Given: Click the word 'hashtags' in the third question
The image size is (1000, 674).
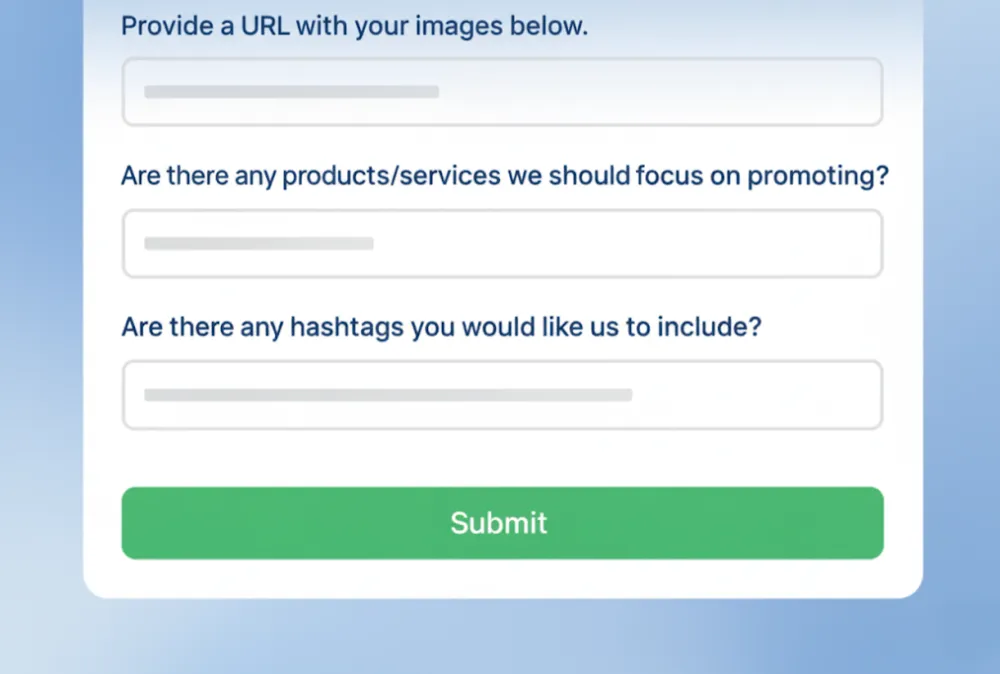Looking at the screenshot, I should coord(347,327).
